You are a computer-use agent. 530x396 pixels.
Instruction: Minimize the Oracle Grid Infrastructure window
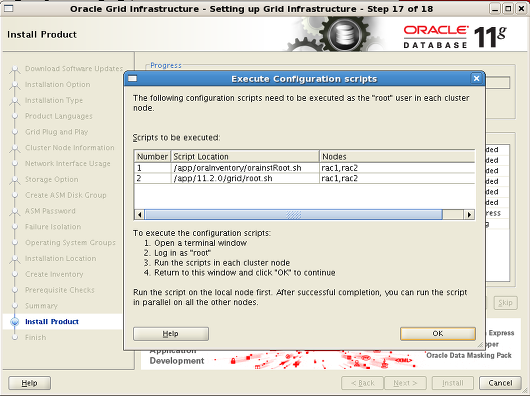pos(495,9)
